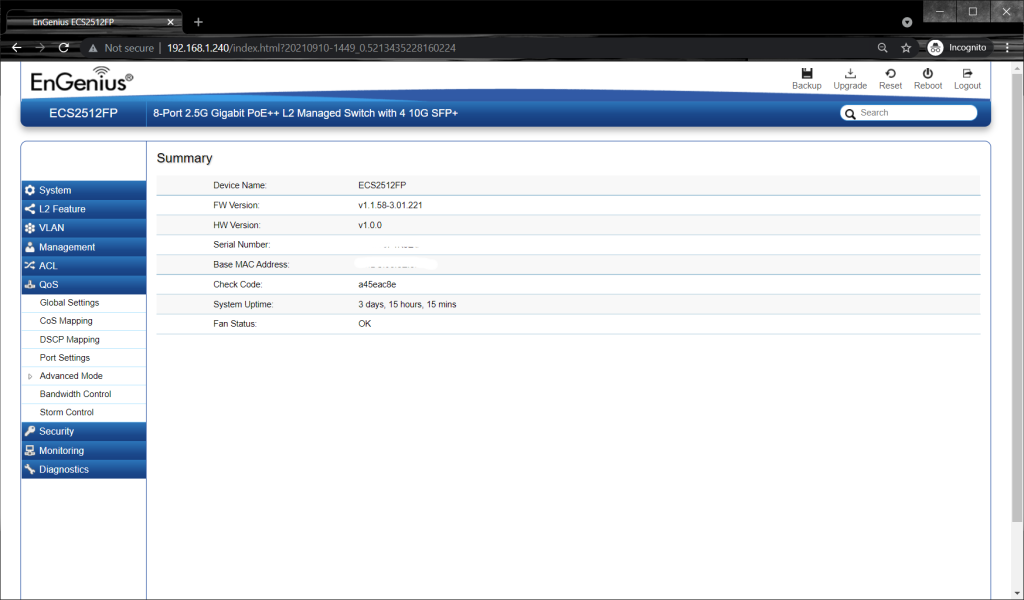The width and height of the screenshot is (1024, 600).
Task: Click FW Version value v1.1.58-3.01.221
Action: point(390,205)
